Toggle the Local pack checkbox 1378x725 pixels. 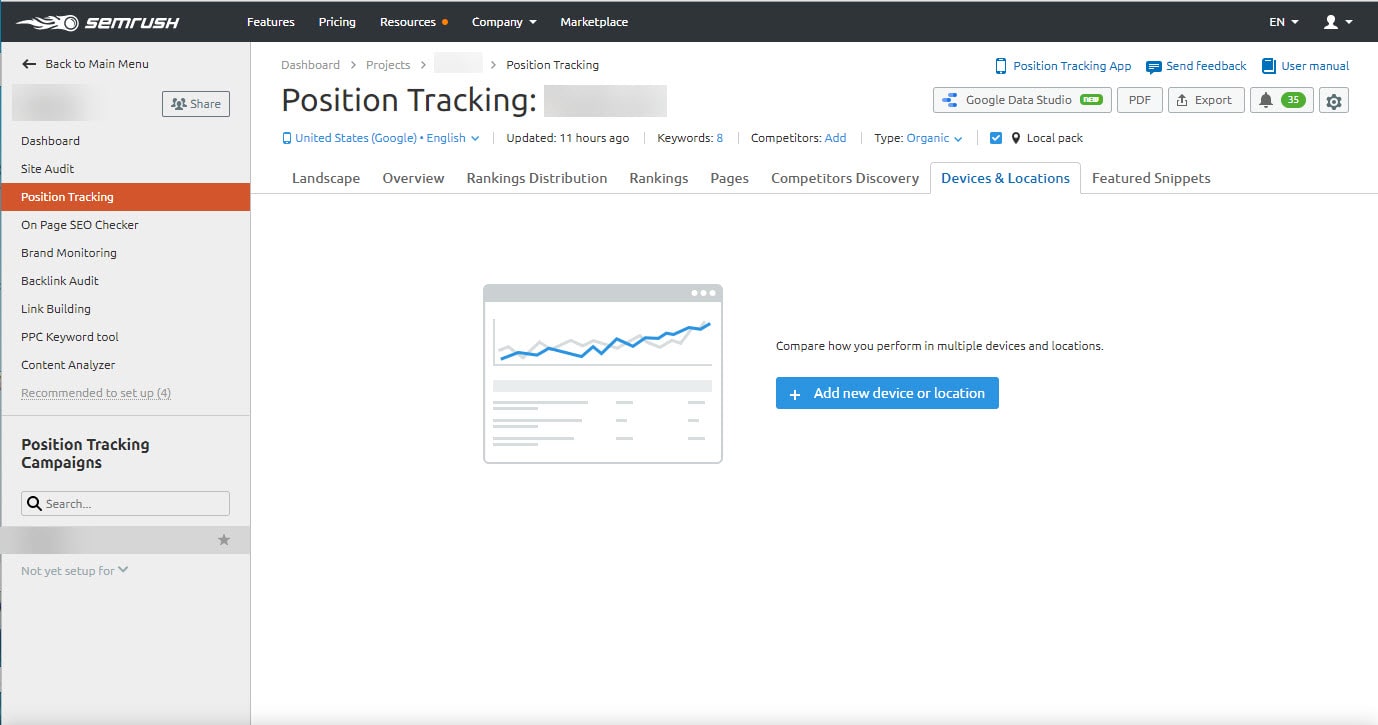(996, 137)
